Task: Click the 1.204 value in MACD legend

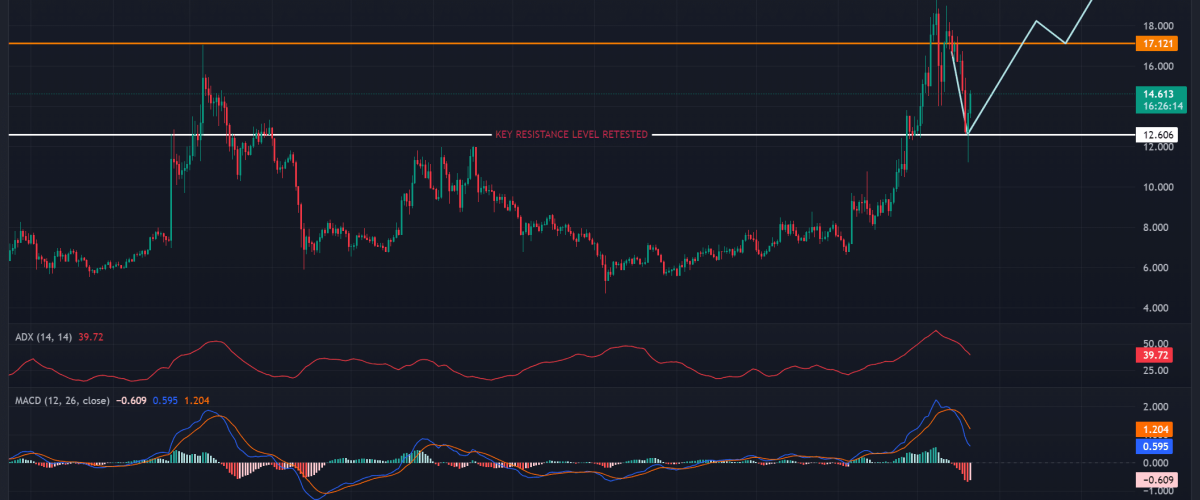Action: (x=194, y=401)
